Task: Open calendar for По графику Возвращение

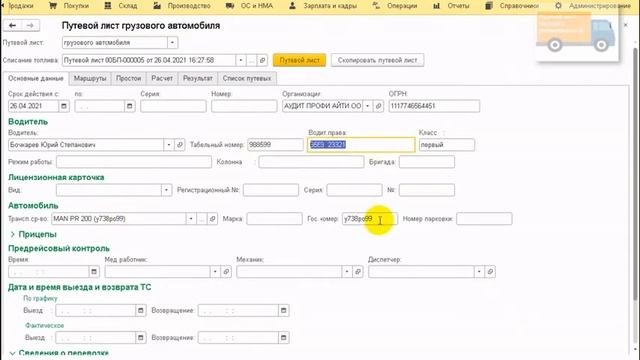Action: [x=283, y=311]
